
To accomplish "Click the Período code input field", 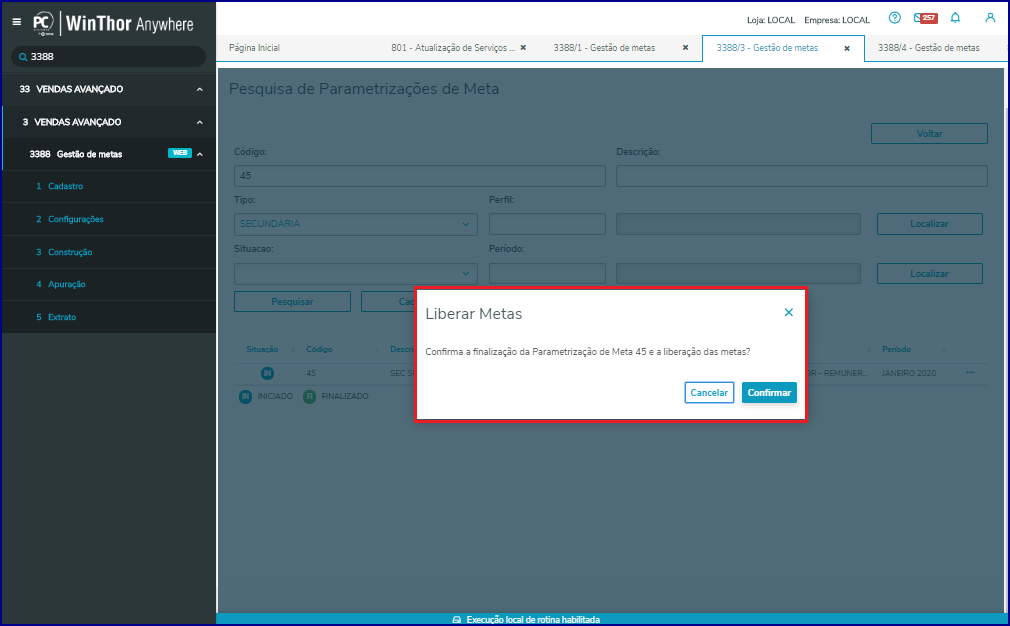I will tap(547, 274).
